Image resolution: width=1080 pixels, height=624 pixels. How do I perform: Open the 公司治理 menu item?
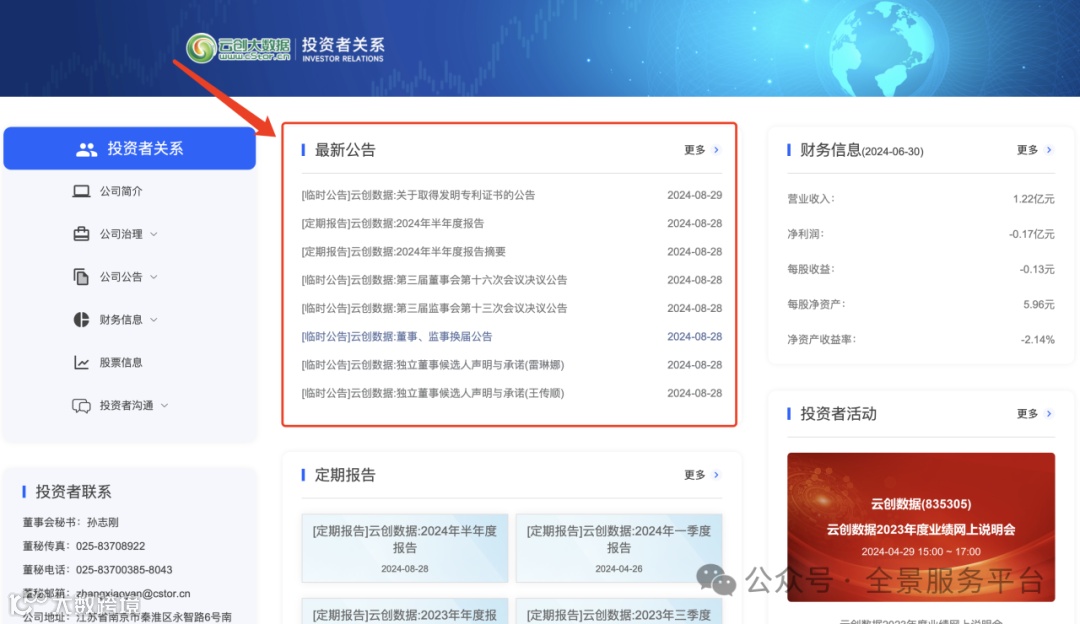tap(121, 233)
